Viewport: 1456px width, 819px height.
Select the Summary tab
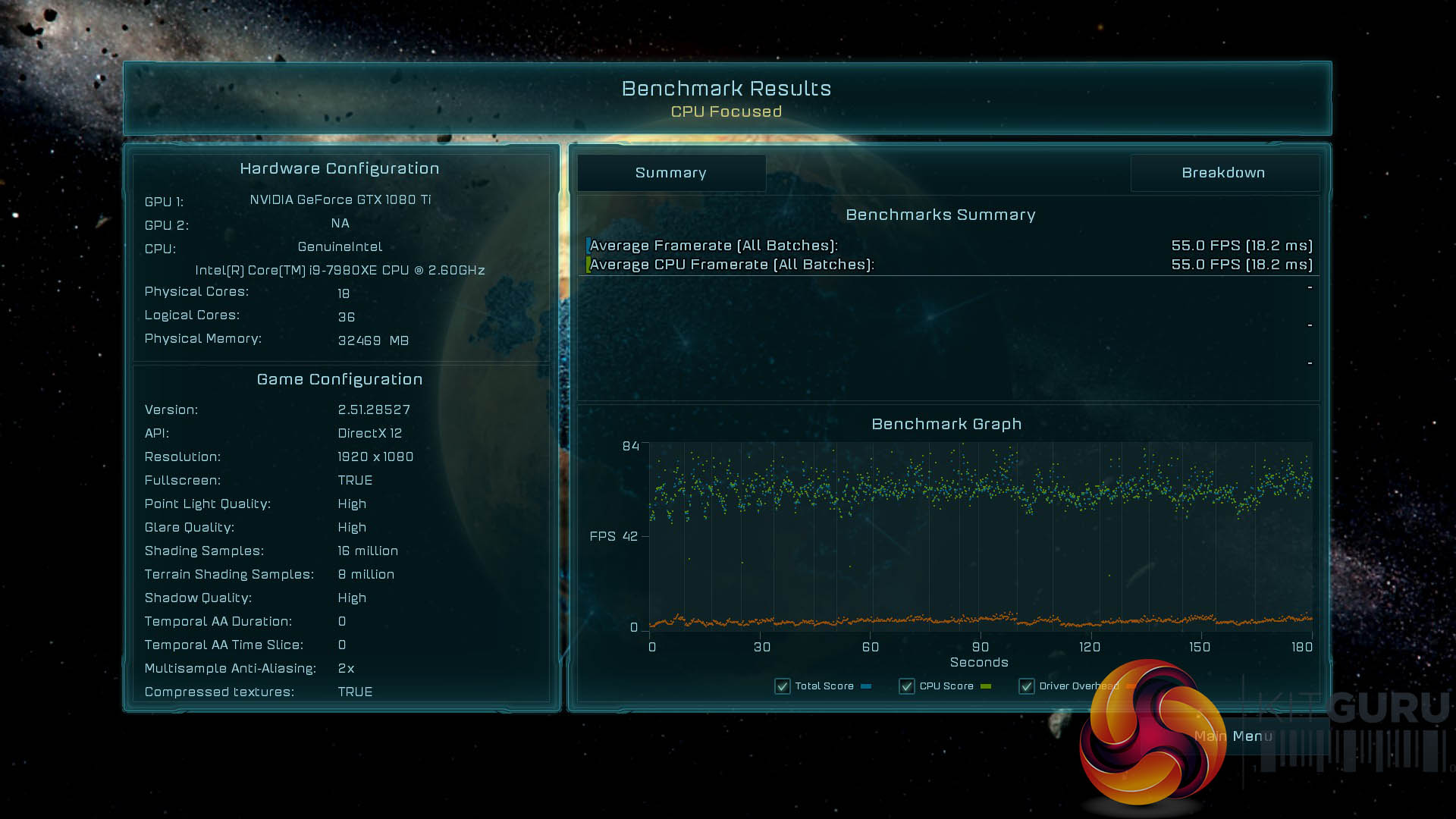tap(671, 173)
